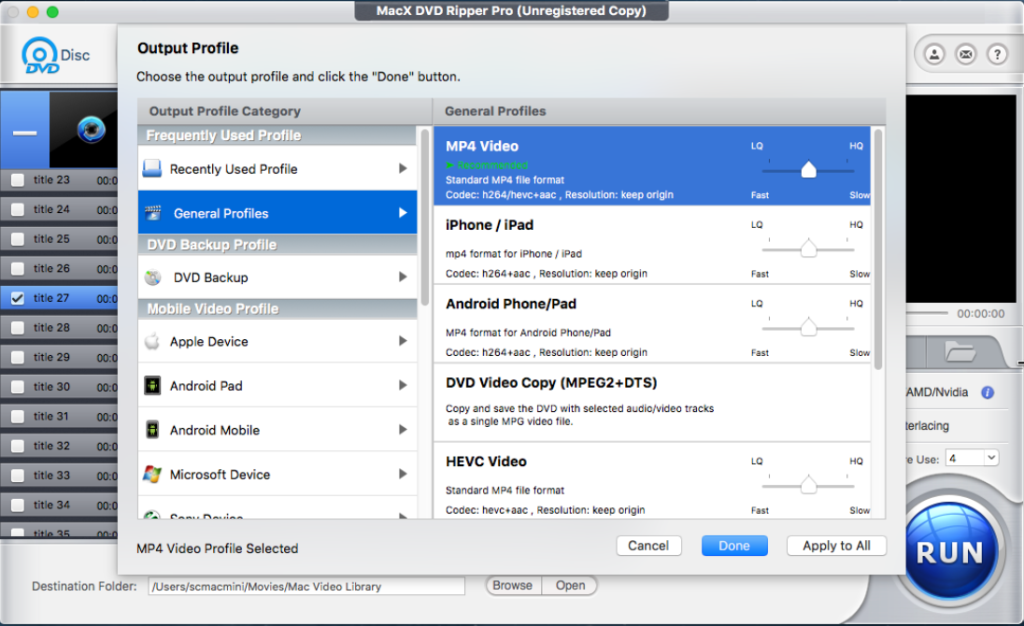Click the Android Pad icon
This screenshot has width=1024, height=626.
[x=152, y=385]
